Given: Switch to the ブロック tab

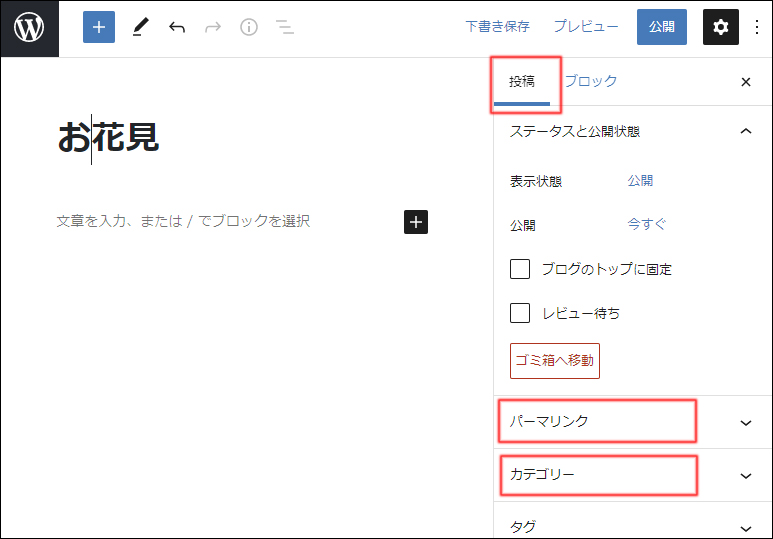Looking at the screenshot, I should pyautogui.click(x=591, y=82).
